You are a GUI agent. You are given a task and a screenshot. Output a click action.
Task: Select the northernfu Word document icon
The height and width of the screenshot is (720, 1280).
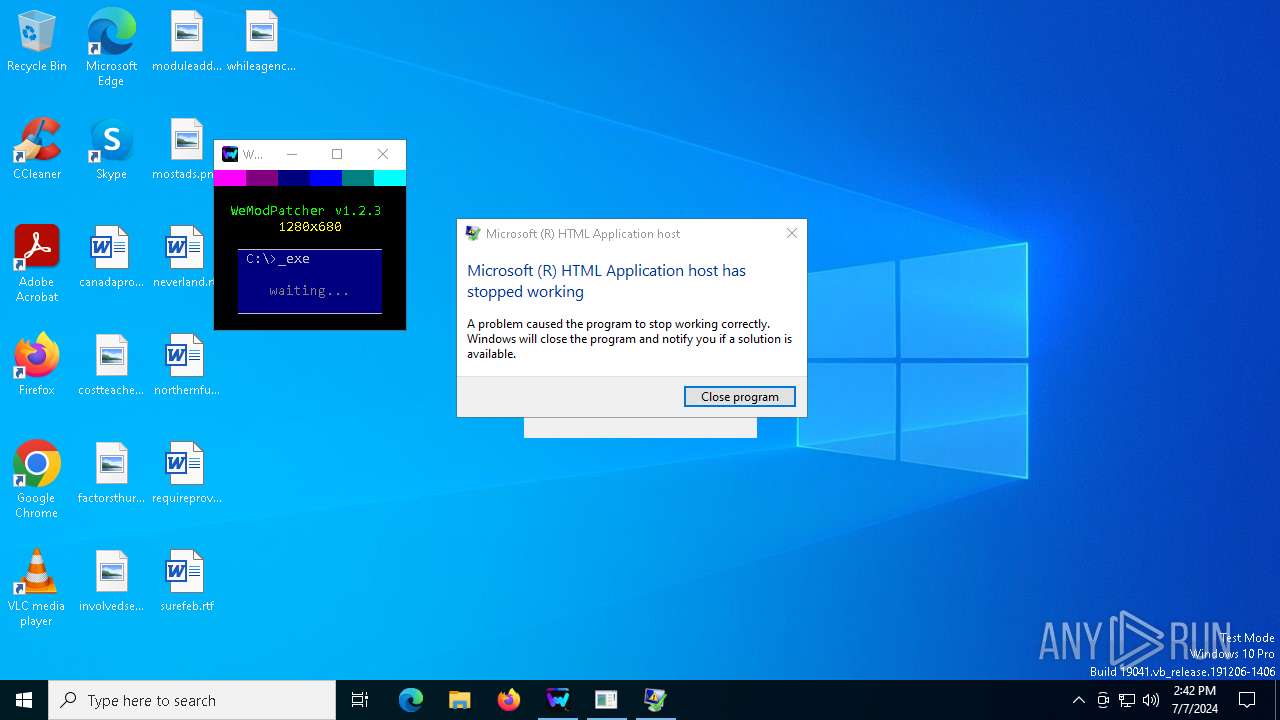pos(185,357)
